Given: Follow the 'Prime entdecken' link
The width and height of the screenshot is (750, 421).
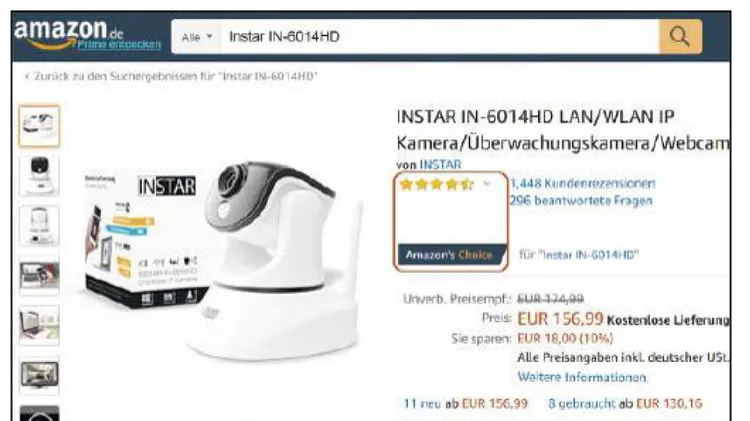Looking at the screenshot, I should [119, 44].
